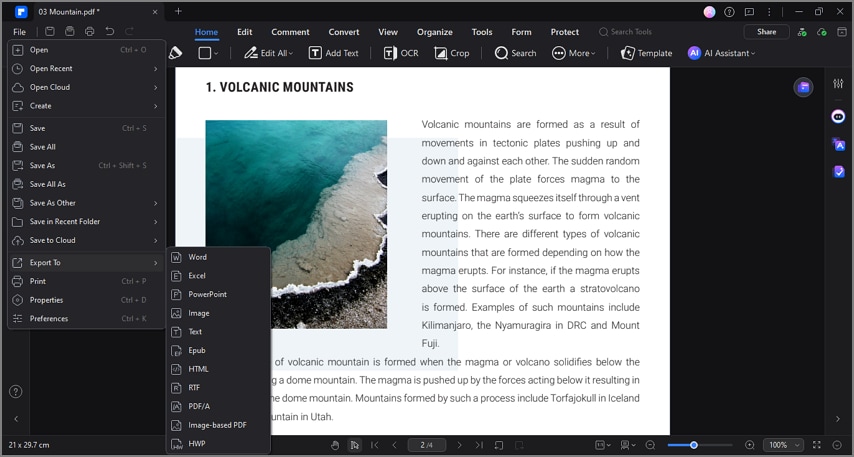Open the Comment tab

click(x=290, y=32)
